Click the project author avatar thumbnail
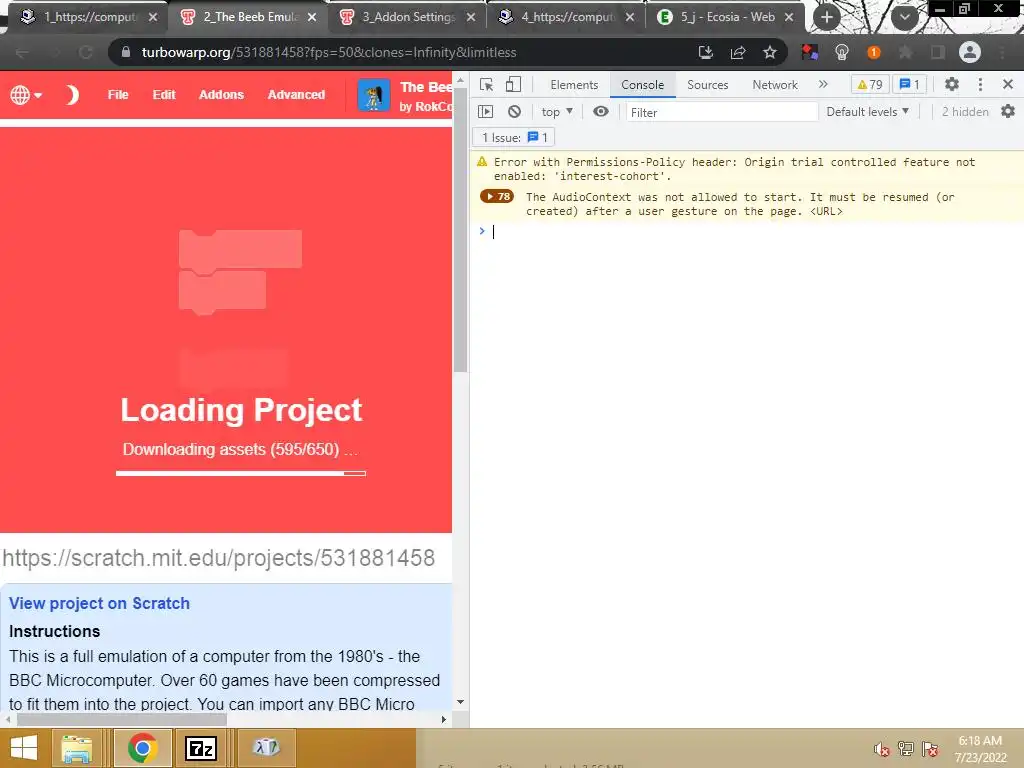Screen dimensions: 1024x768 (x=374, y=95)
